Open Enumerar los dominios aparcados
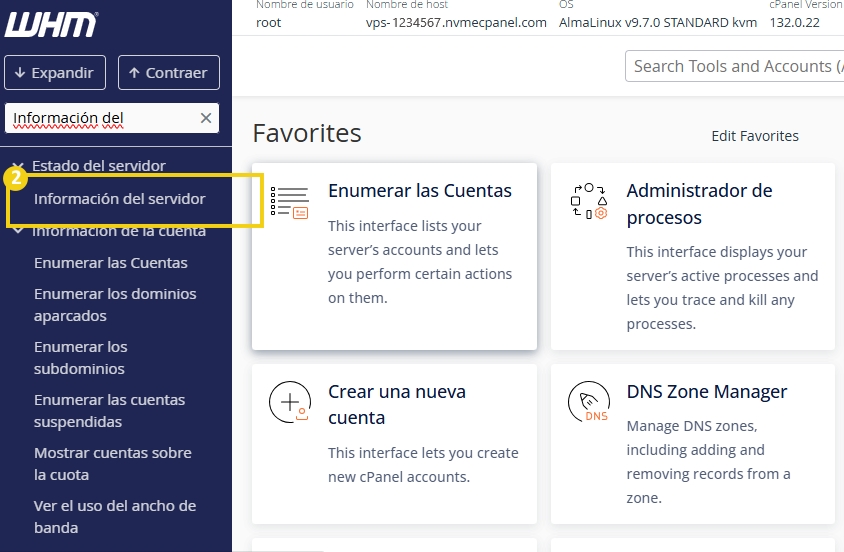Screen dimensions: 844x552 115,305
